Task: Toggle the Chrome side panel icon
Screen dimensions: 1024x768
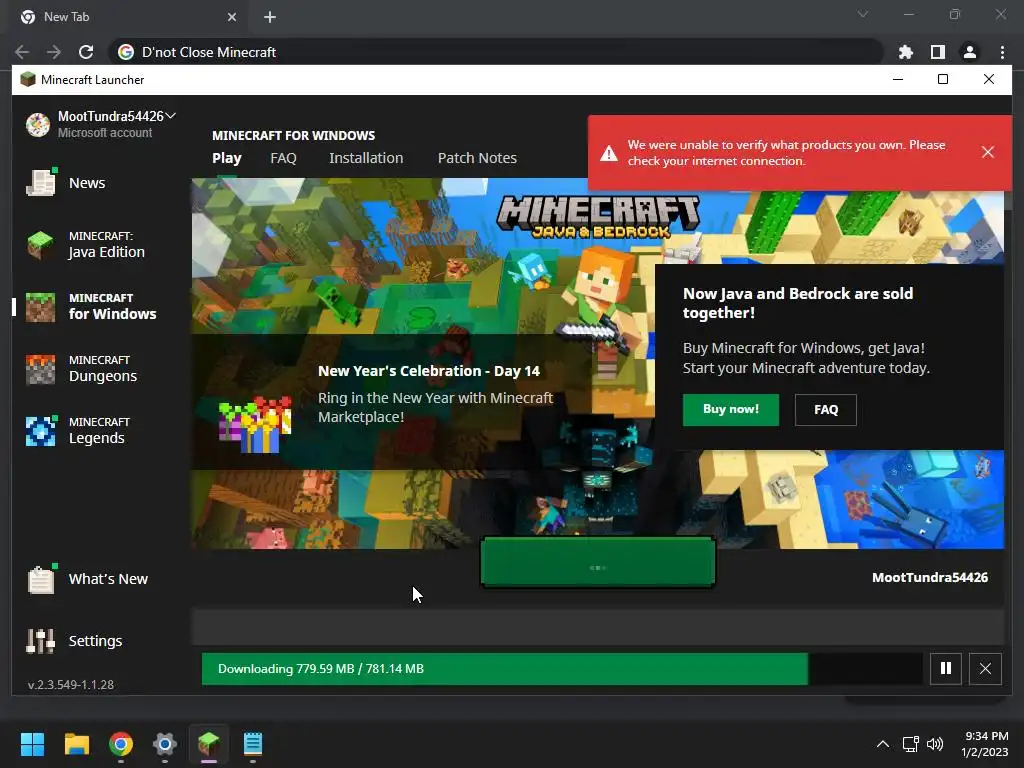Action: pos(938,52)
